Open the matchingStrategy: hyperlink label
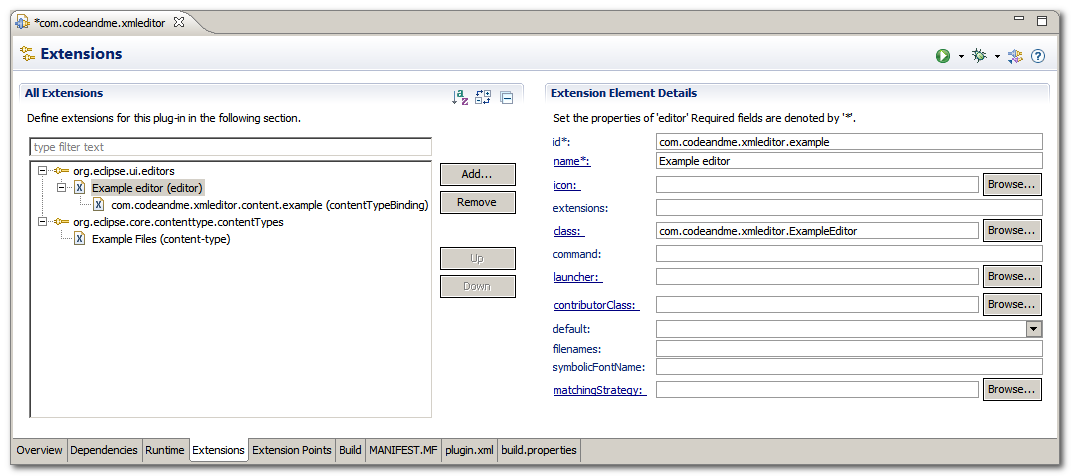1071x476 pixels. click(x=600, y=391)
